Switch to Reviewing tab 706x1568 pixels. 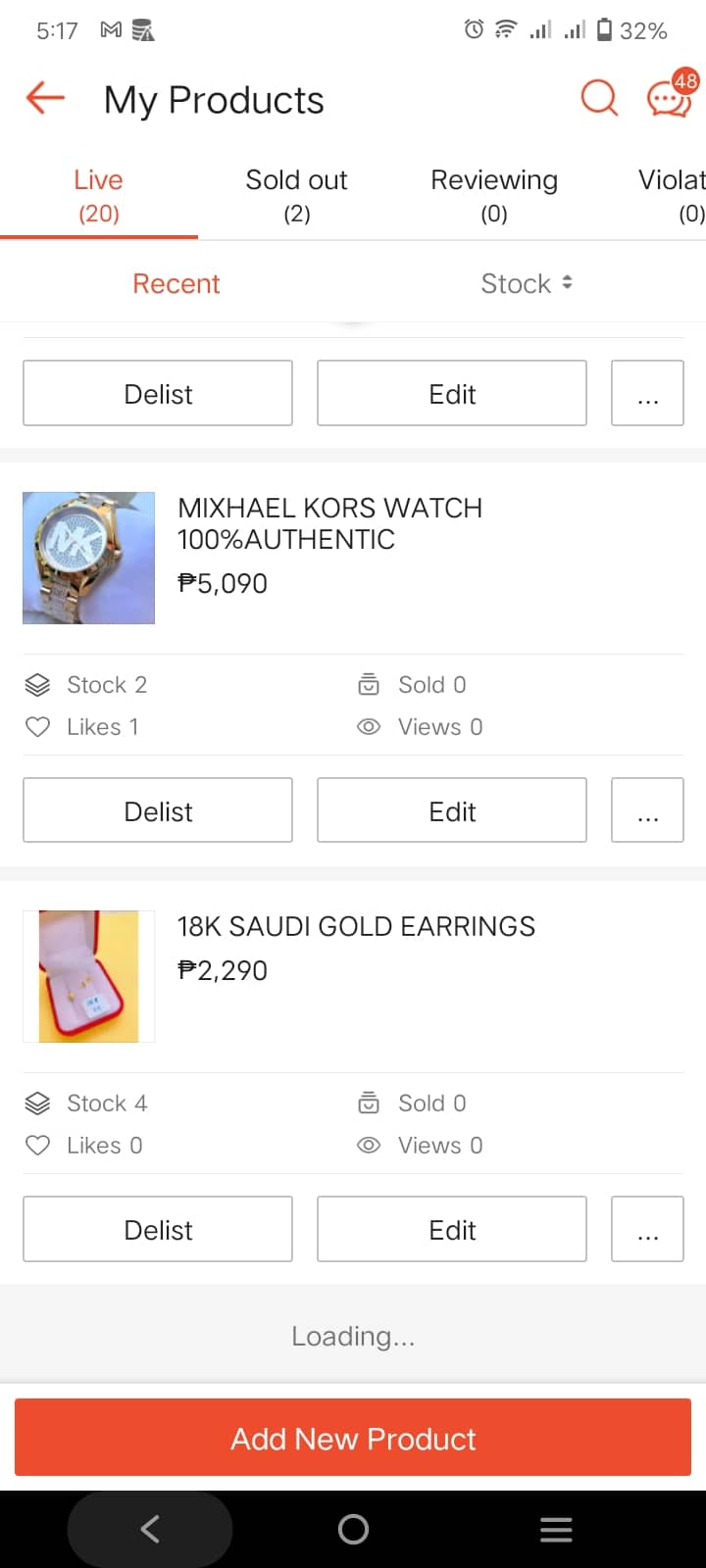[494, 196]
